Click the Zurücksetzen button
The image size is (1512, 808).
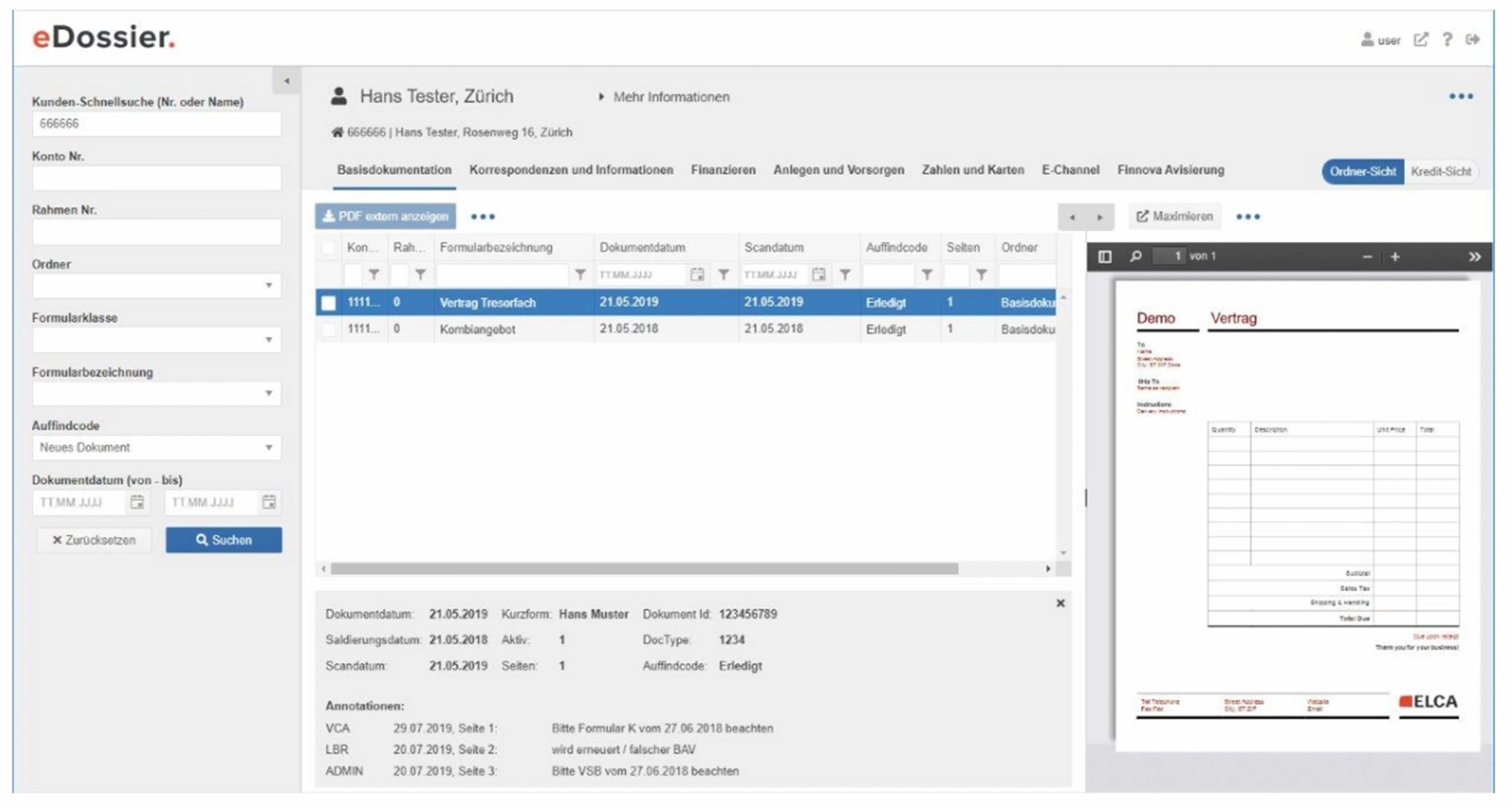[x=94, y=540]
